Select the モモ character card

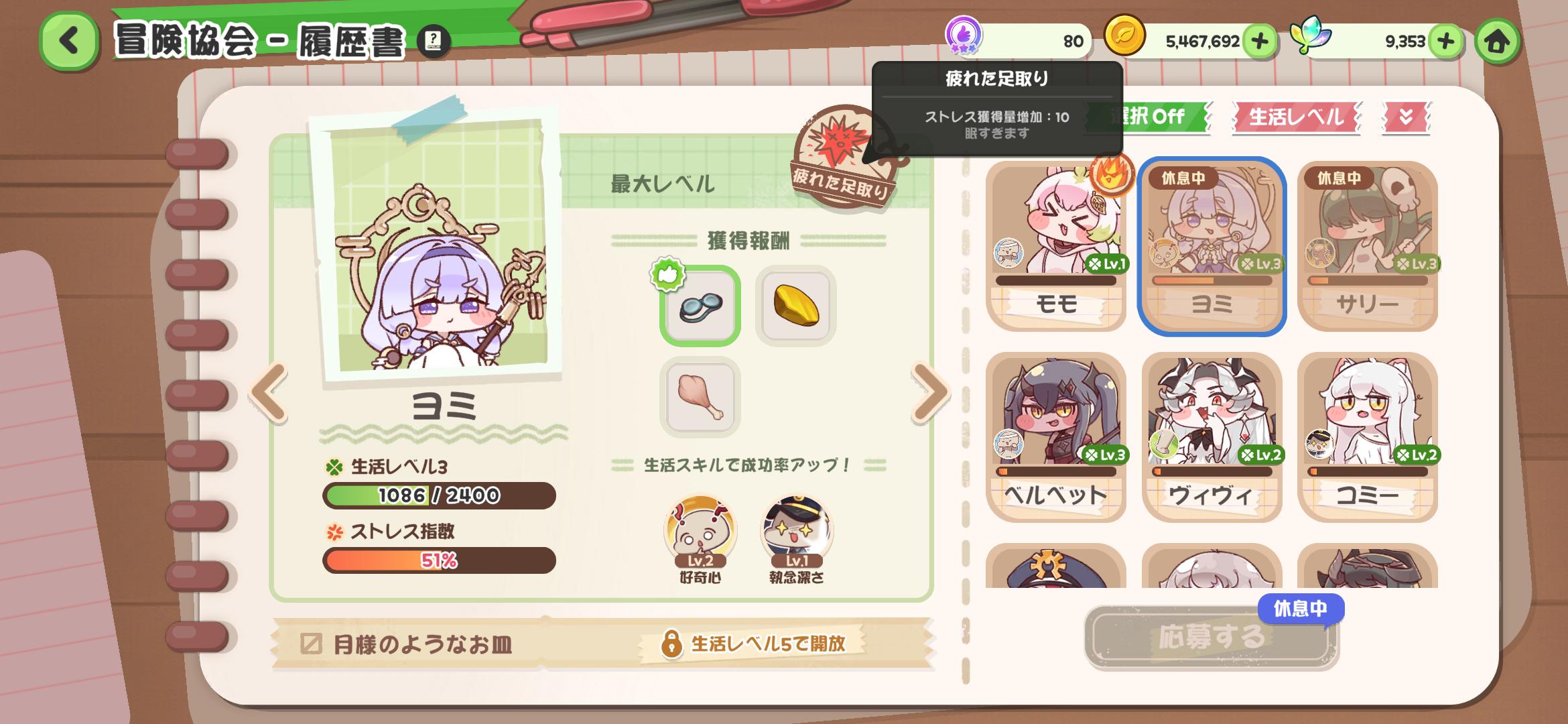tap(1056, 246)
